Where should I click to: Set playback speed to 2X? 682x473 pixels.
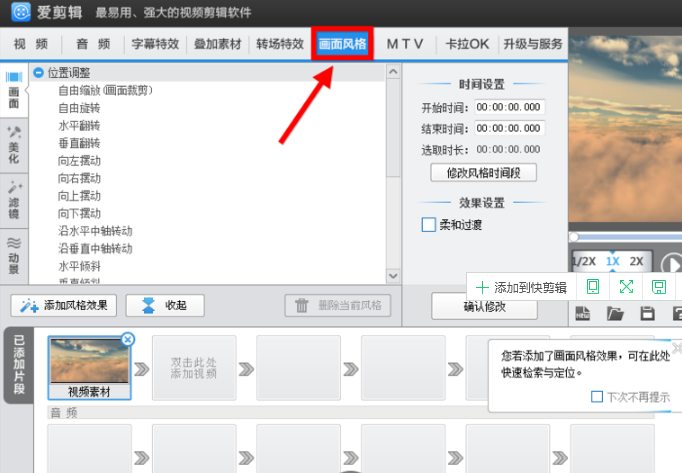[637, 261]
